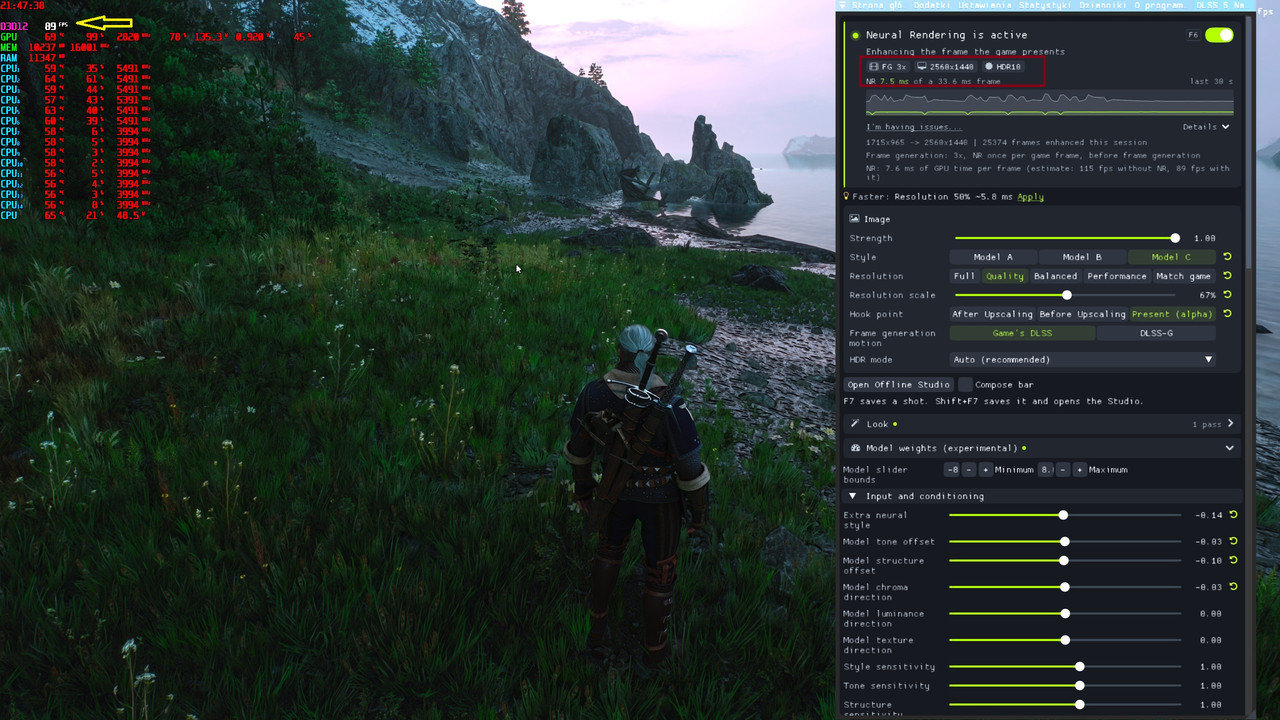Reset the Resolution preset to default

[1227, 276]
